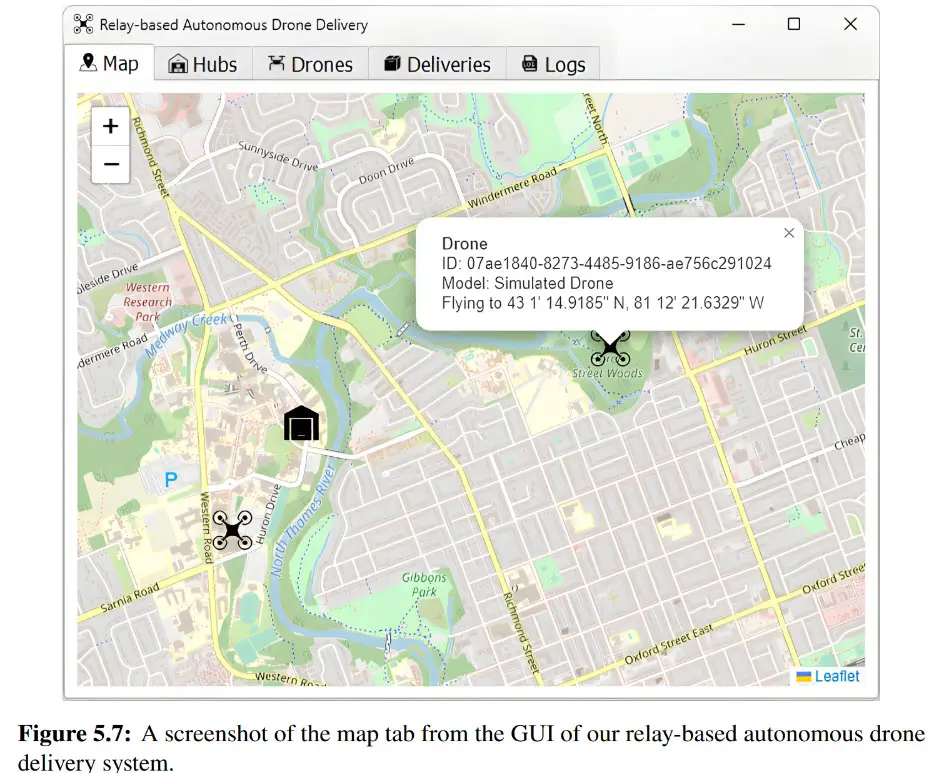
Task: Zoom in the map with plus button
Action: [111, 126]
